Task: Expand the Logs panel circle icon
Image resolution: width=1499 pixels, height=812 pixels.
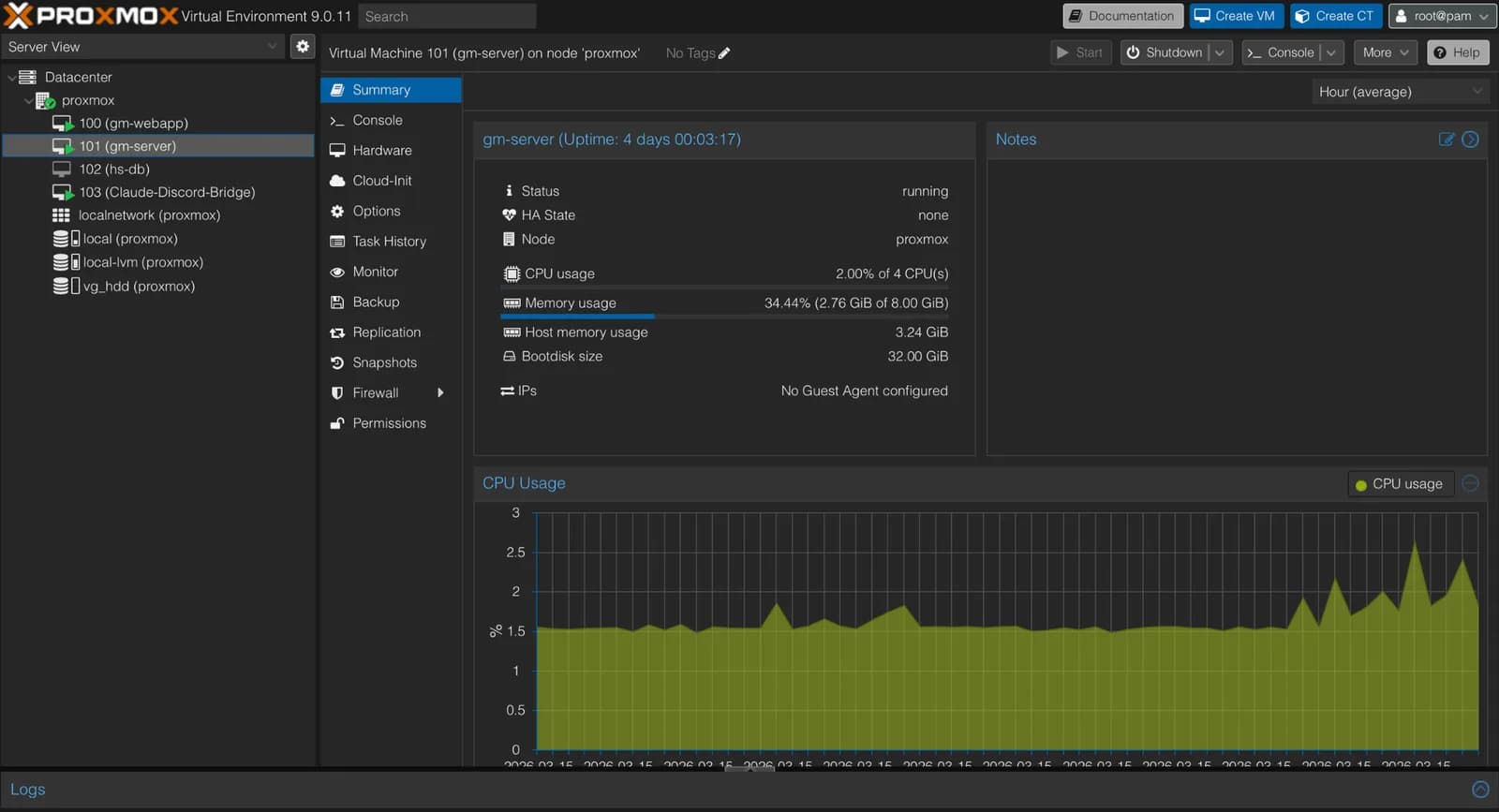Action: (1480, 790)
